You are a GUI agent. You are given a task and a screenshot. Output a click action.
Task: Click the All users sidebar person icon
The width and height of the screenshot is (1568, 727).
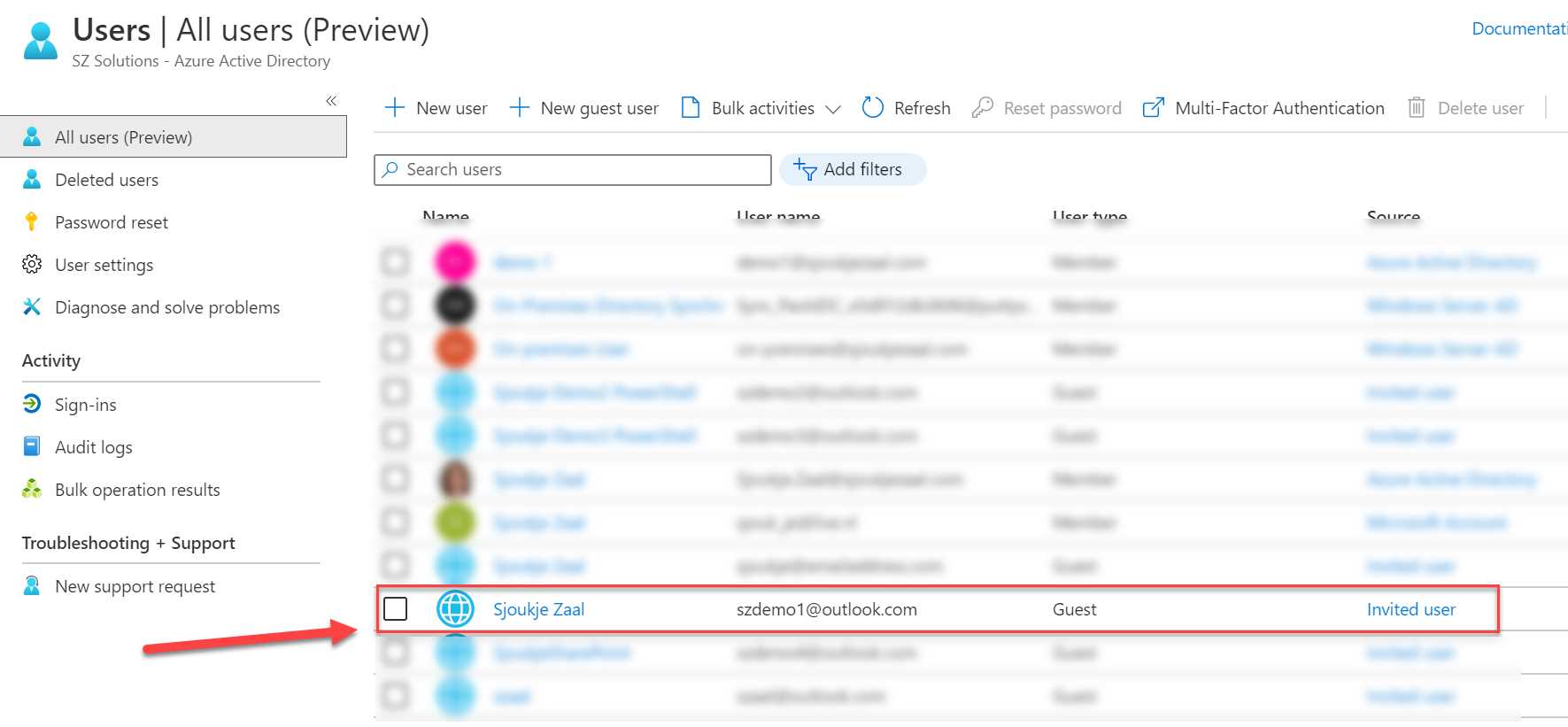[32, 136]
